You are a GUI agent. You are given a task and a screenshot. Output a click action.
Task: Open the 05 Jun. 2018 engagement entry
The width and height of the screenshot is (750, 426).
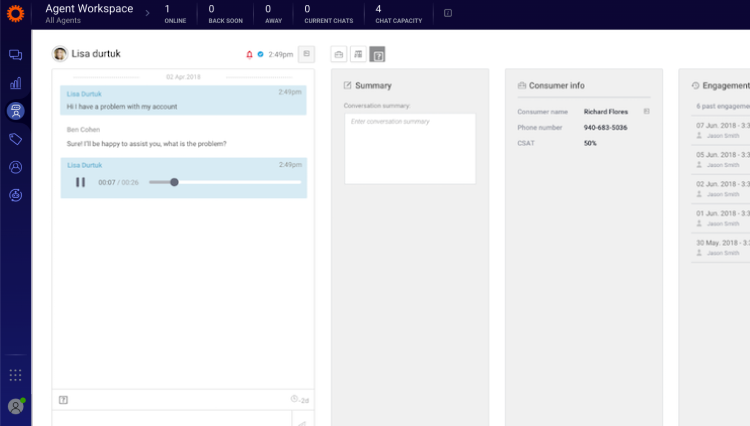(721, 159)
